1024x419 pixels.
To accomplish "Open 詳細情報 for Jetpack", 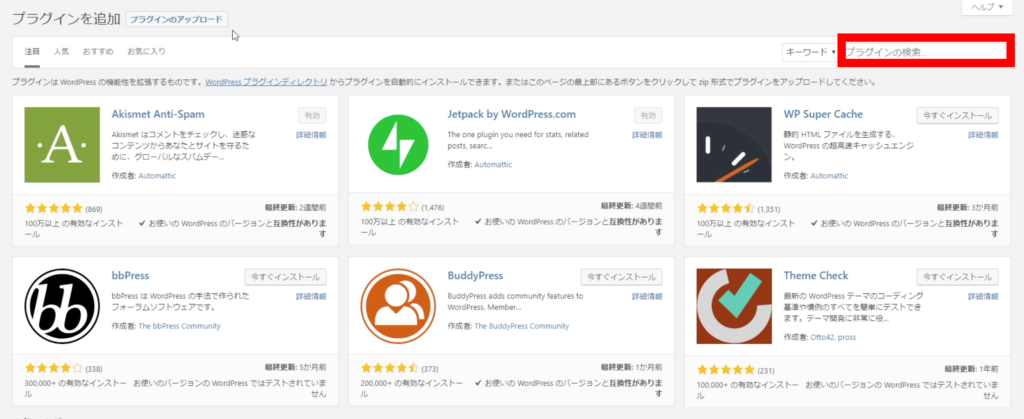I will pyautogui.click(x=647, y=135).
